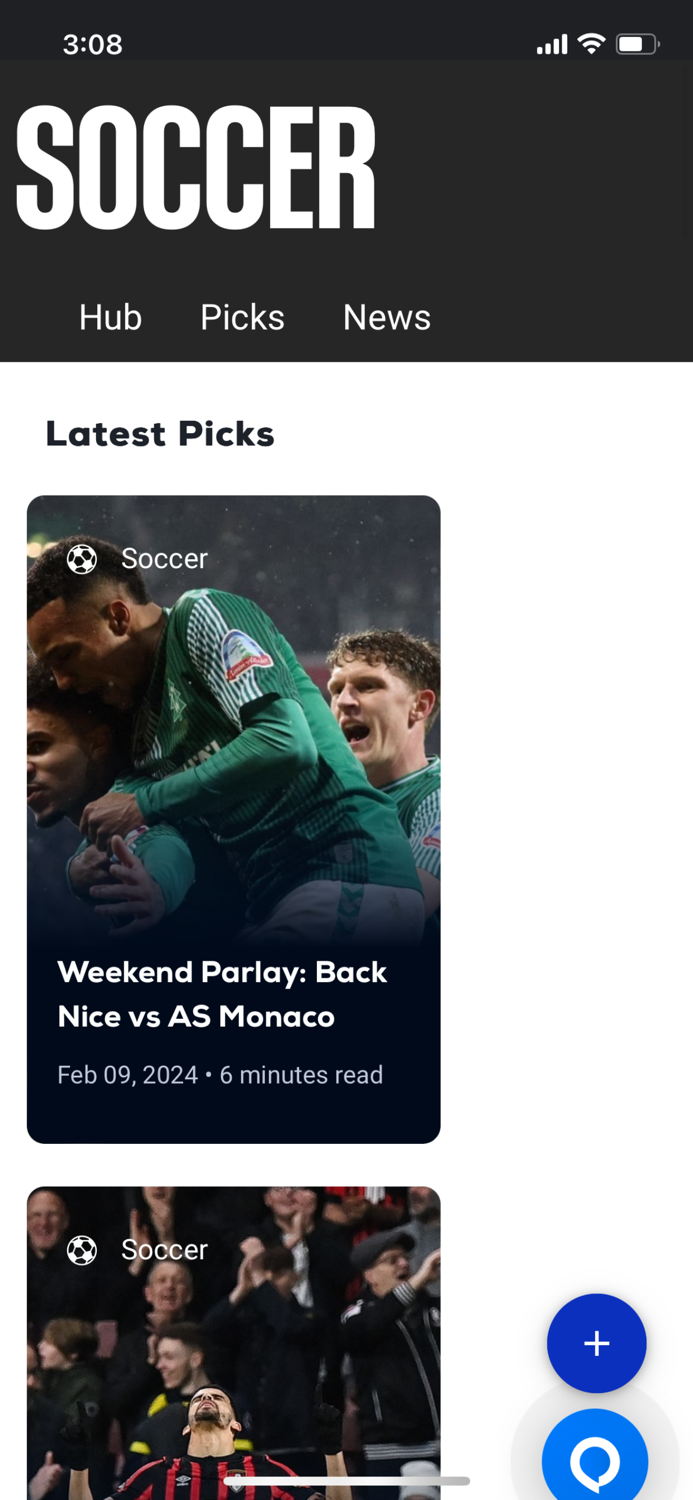
Task: Tap the 6 minutes read text
Action: pyautogui.click(x=301, y=1075)
